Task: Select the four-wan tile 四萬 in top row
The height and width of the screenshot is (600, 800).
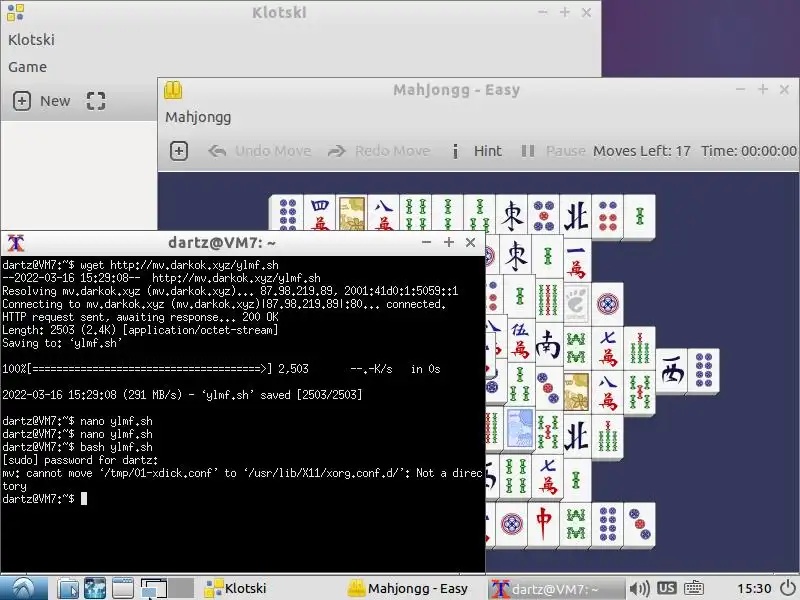Action: (319, 214)
